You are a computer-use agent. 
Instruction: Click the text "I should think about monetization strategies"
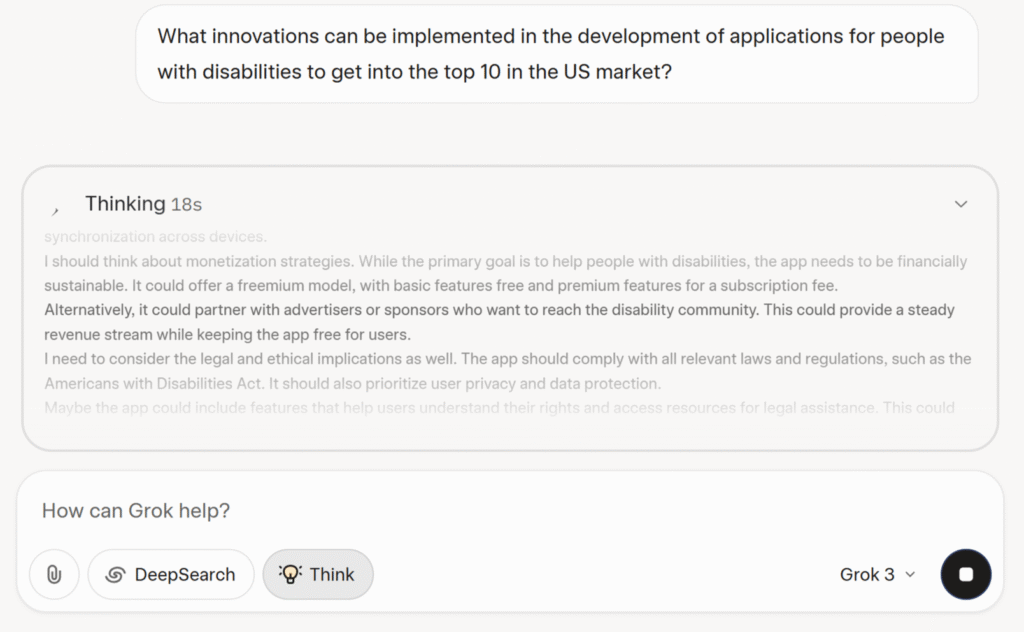[199, 261]
